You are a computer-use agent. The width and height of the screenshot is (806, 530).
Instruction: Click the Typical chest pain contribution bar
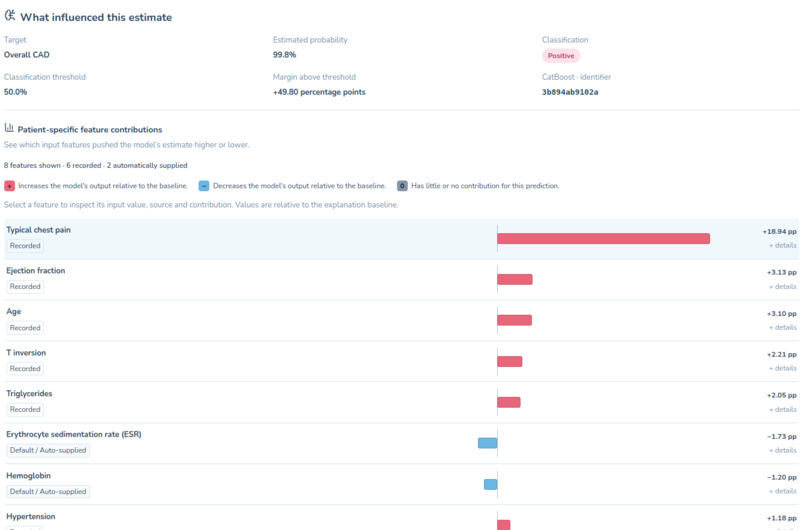tap(603, 239)
